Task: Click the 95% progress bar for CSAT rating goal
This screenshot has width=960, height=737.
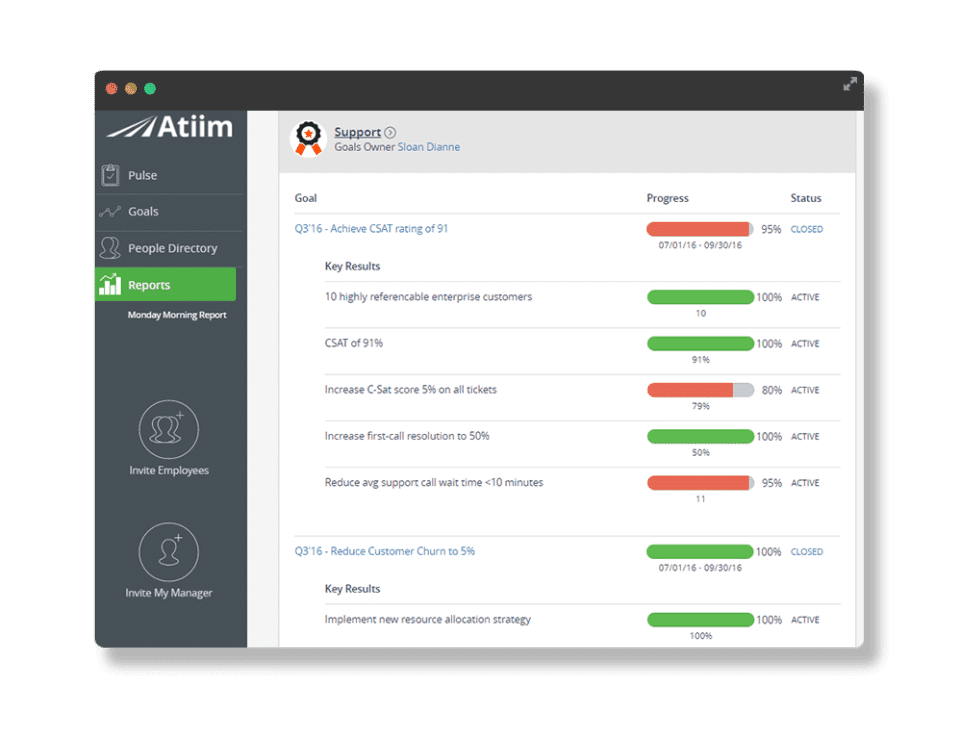Action: click(x=700, y=229)
